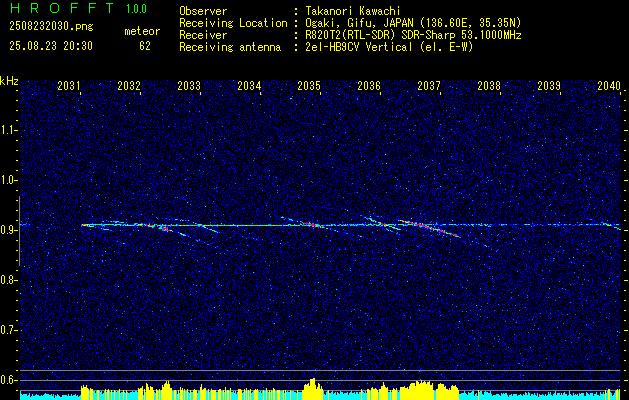
Task: Click the 2032 time marker
Action: (129, 85)
